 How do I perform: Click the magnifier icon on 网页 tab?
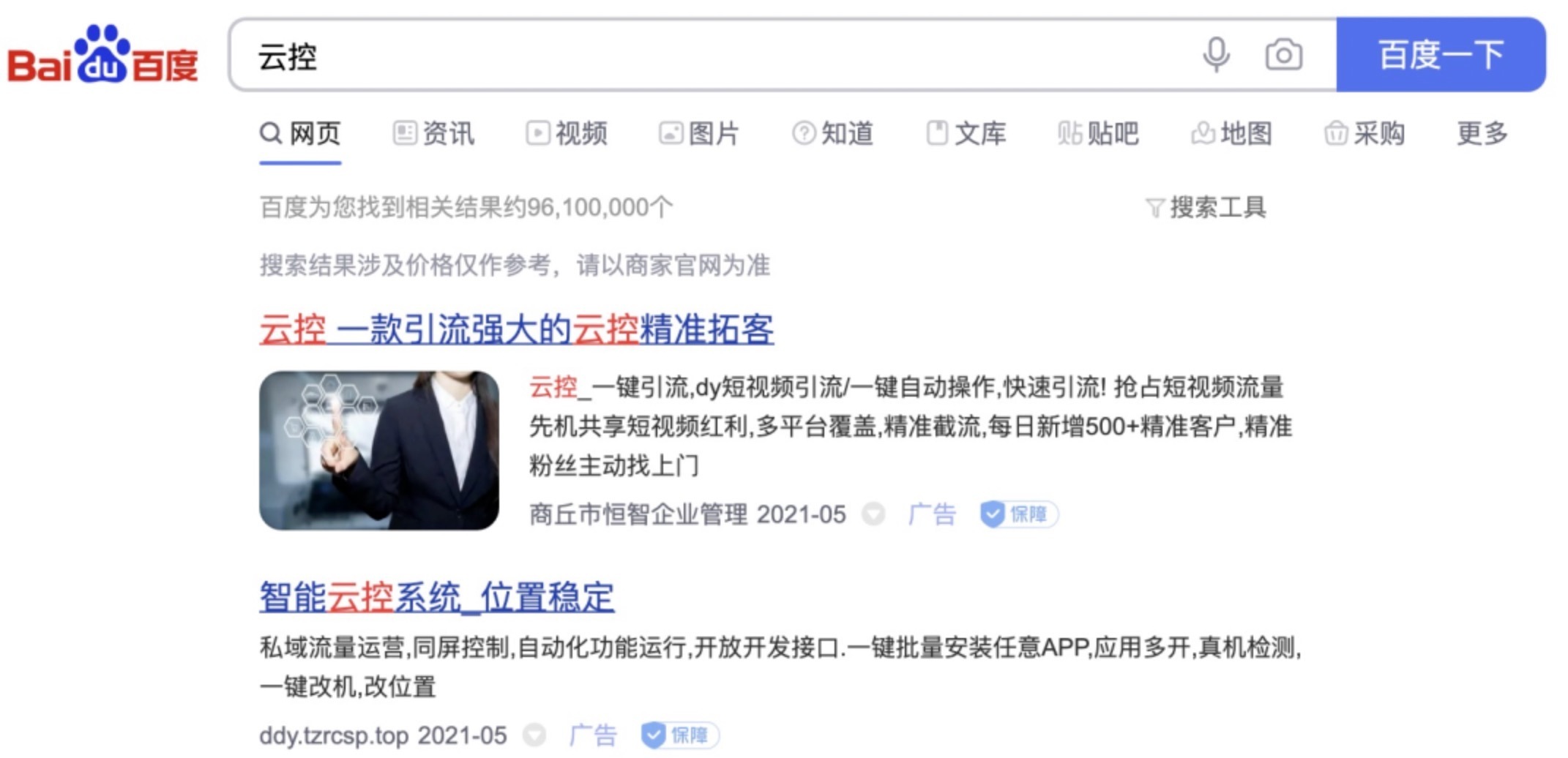pyautogui.click(x=271, y=133)
